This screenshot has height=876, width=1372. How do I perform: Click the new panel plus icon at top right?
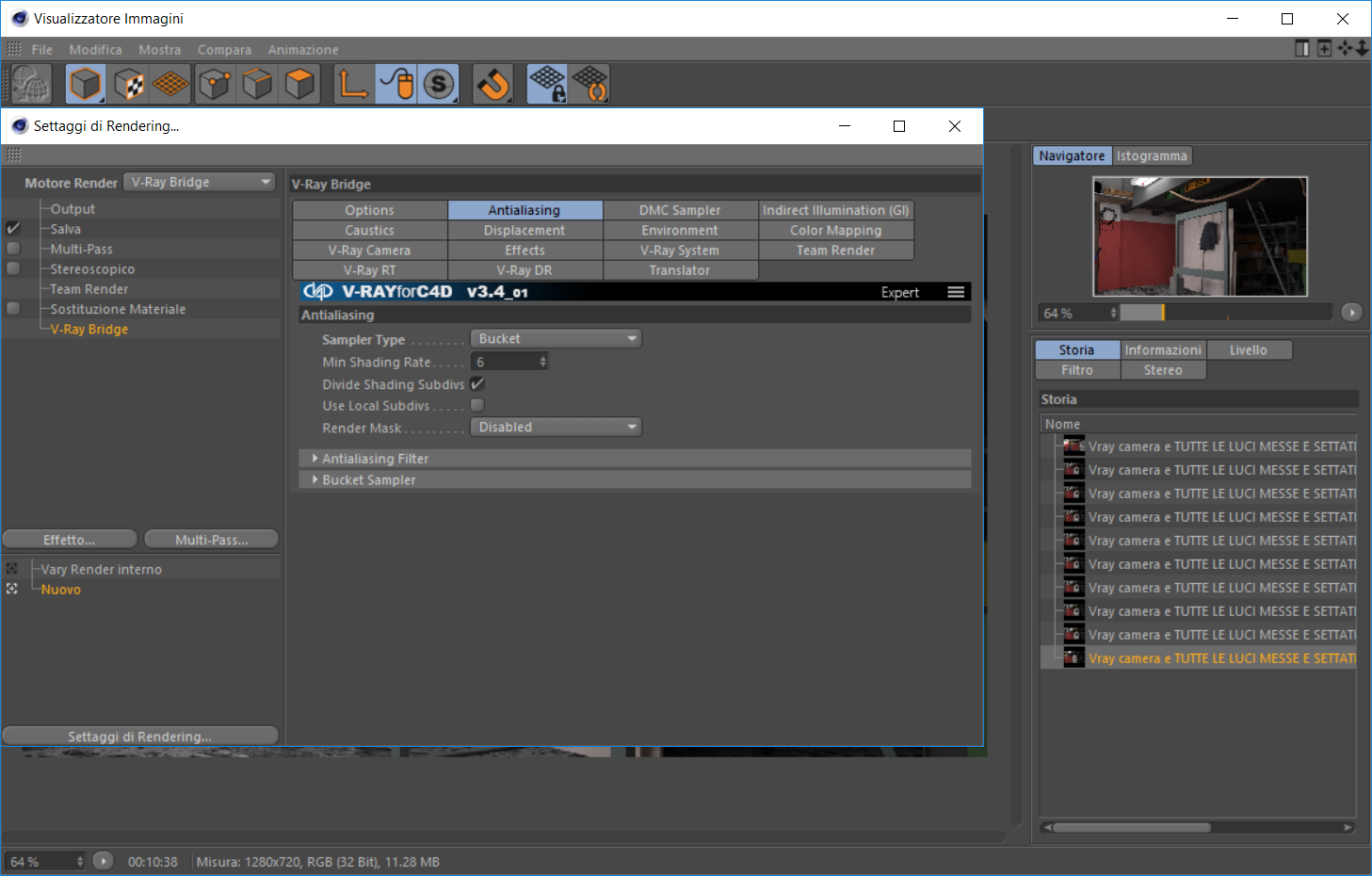tap(1324, 48)
